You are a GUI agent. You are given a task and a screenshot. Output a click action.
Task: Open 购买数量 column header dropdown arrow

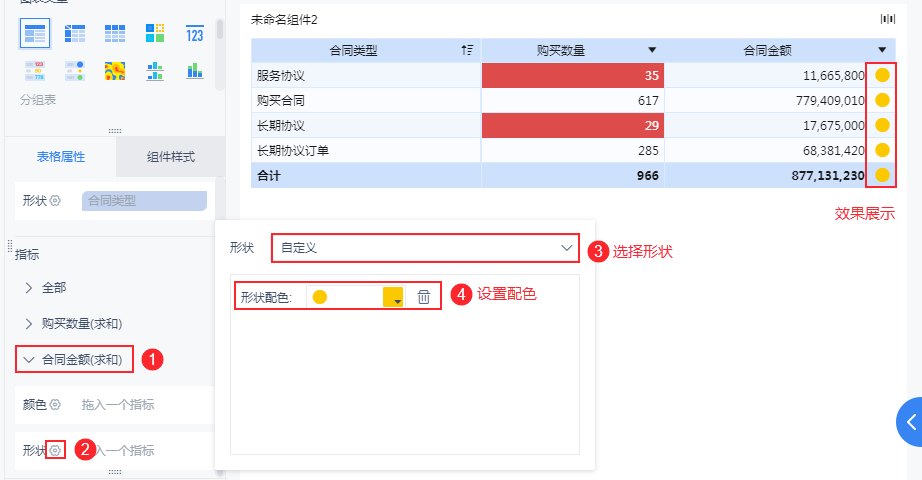point(652,50)
